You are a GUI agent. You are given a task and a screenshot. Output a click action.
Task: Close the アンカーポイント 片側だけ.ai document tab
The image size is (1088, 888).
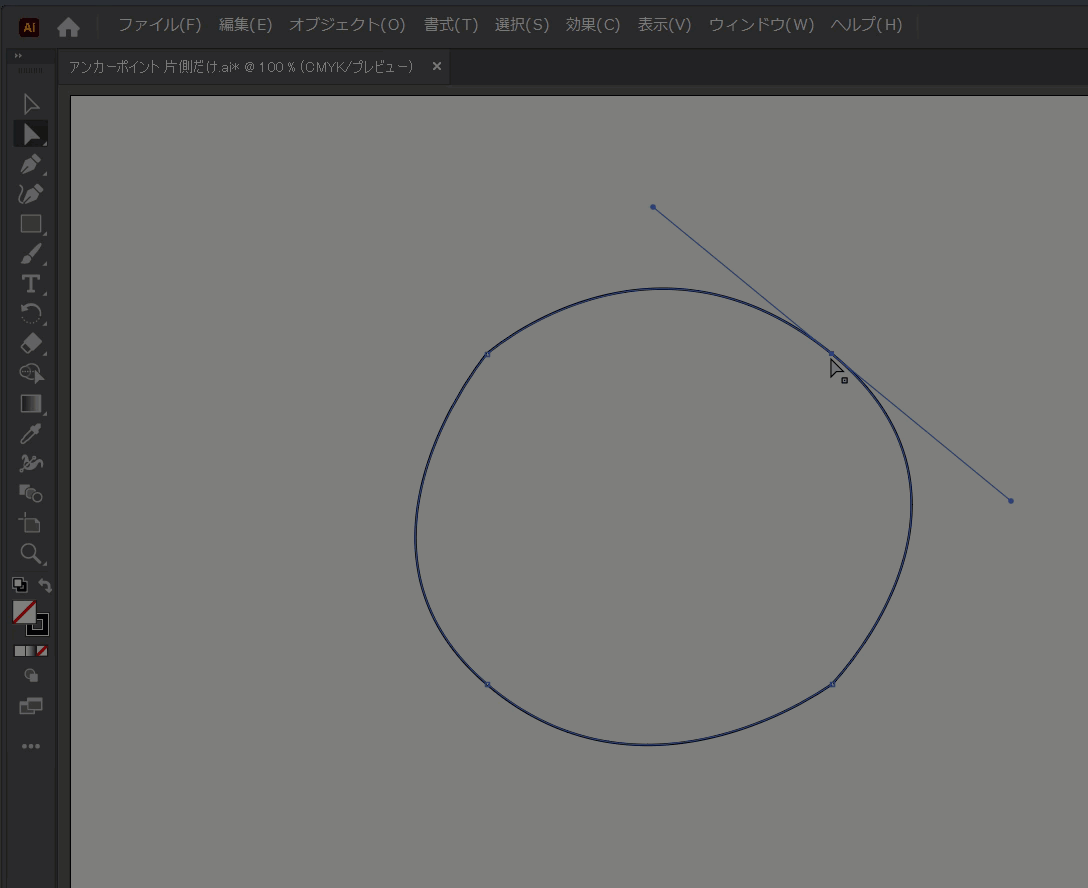click(x=436, y=67)
